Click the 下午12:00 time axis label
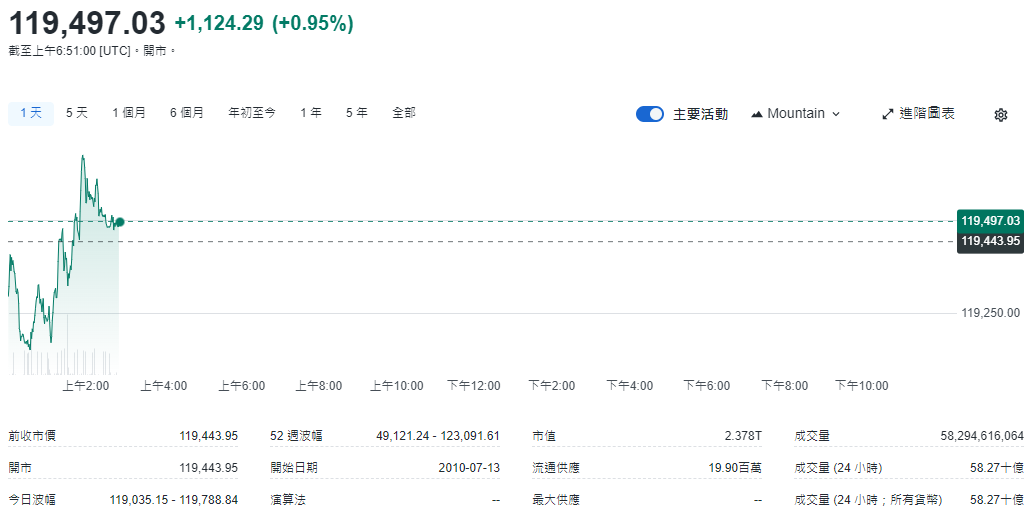Image resolution: width=1036 pixels, height=526 pixels. click(x=474, y=386)
